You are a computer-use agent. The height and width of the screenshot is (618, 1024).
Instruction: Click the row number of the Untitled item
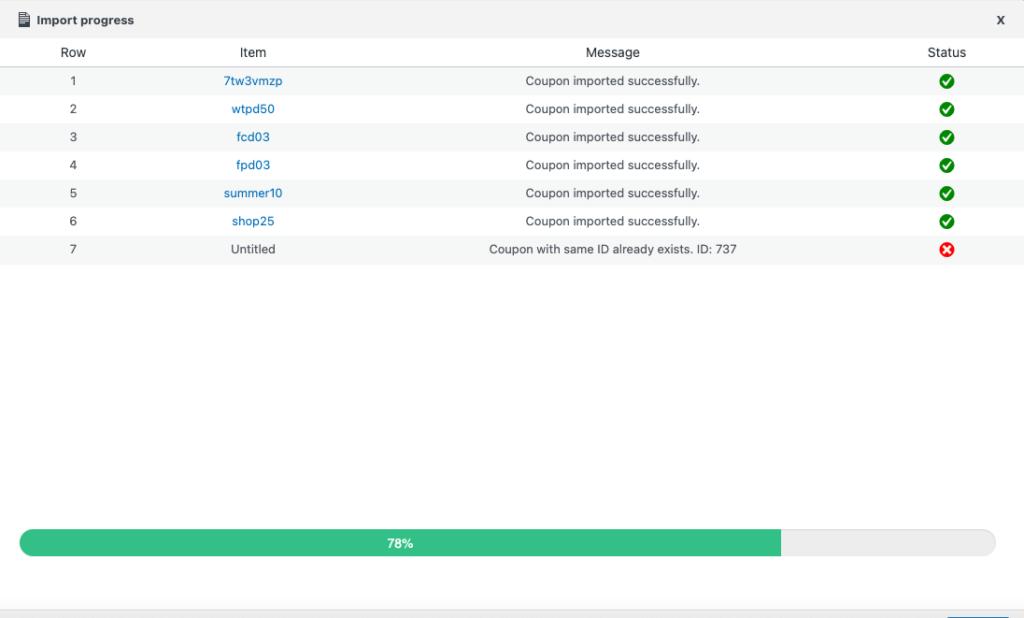[73, 250]
